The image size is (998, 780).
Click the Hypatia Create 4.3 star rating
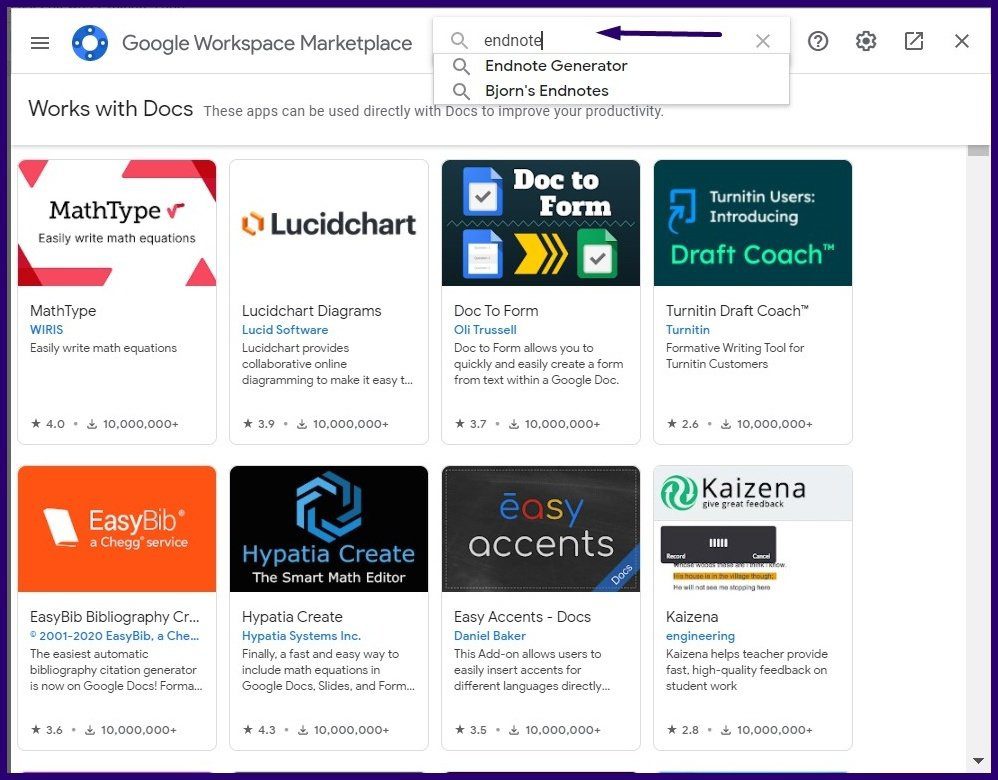(259, 730)
